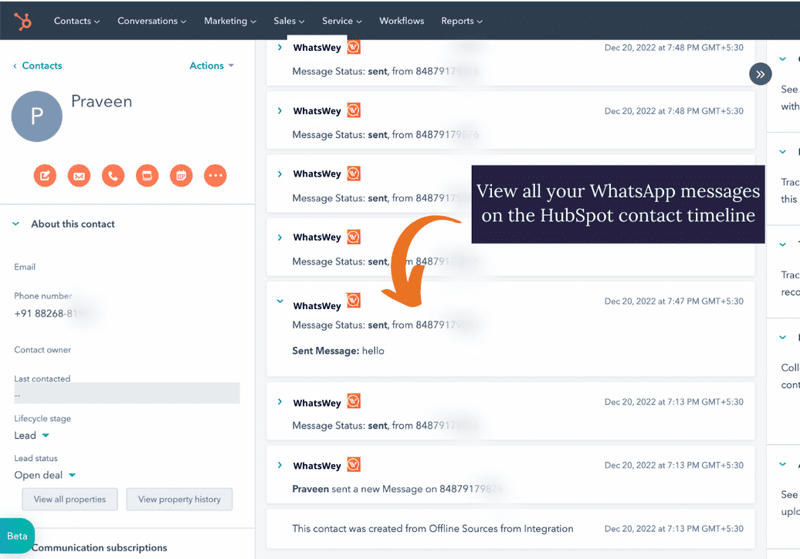The image size is (800, 559).
Task: Click View property history button
Action: tap(179, 499)
